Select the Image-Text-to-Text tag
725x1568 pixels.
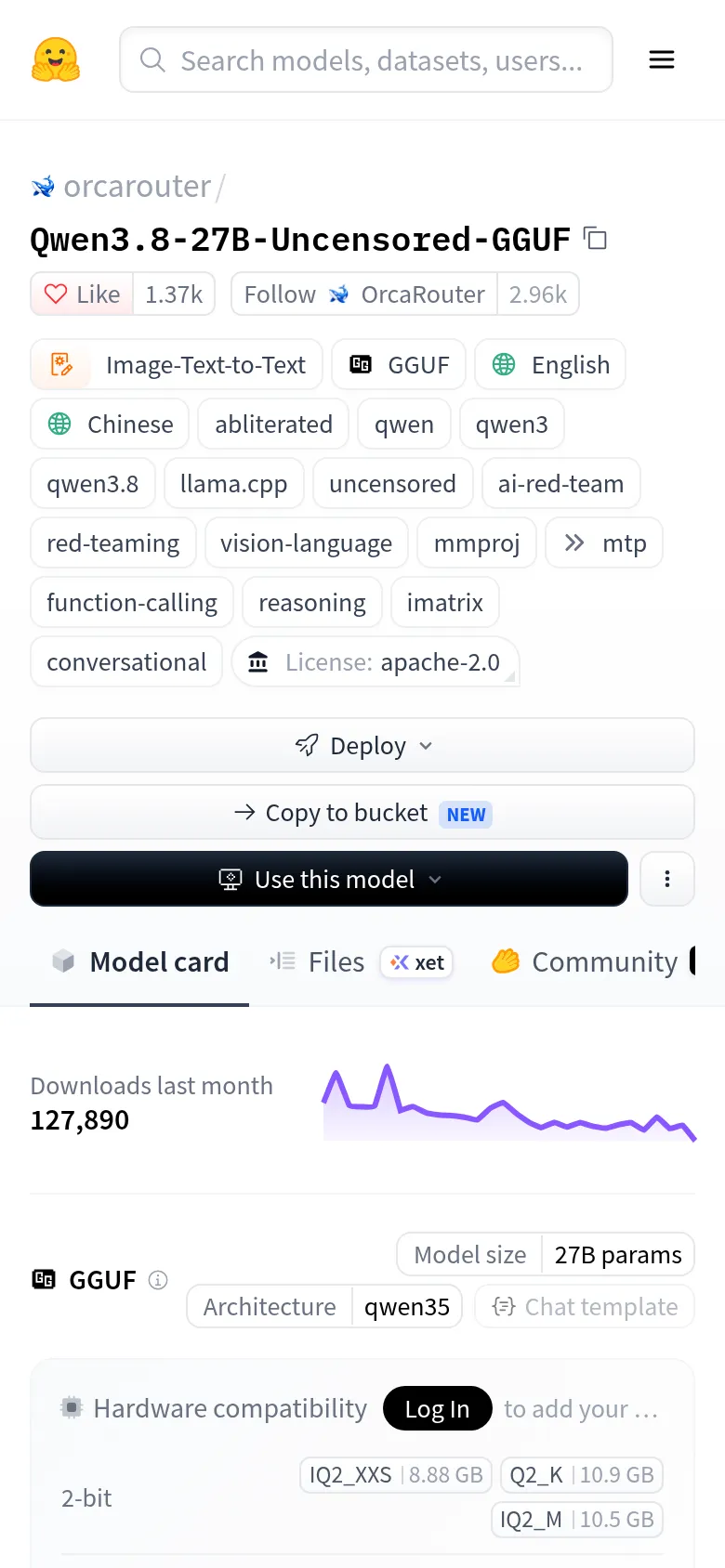click(x=177, y=365)
